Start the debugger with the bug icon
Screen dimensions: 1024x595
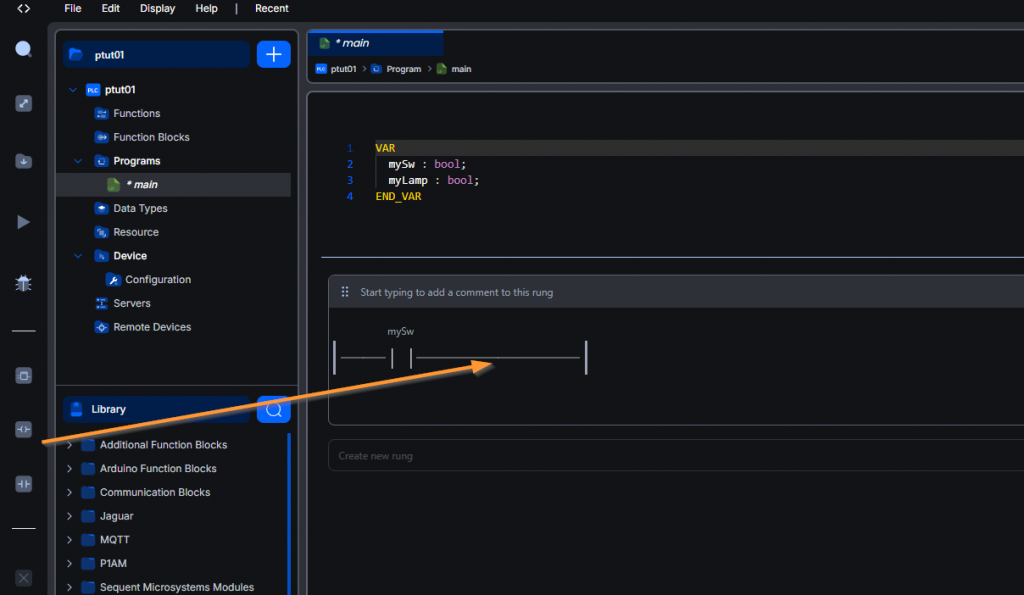click(x=23, y=284)
